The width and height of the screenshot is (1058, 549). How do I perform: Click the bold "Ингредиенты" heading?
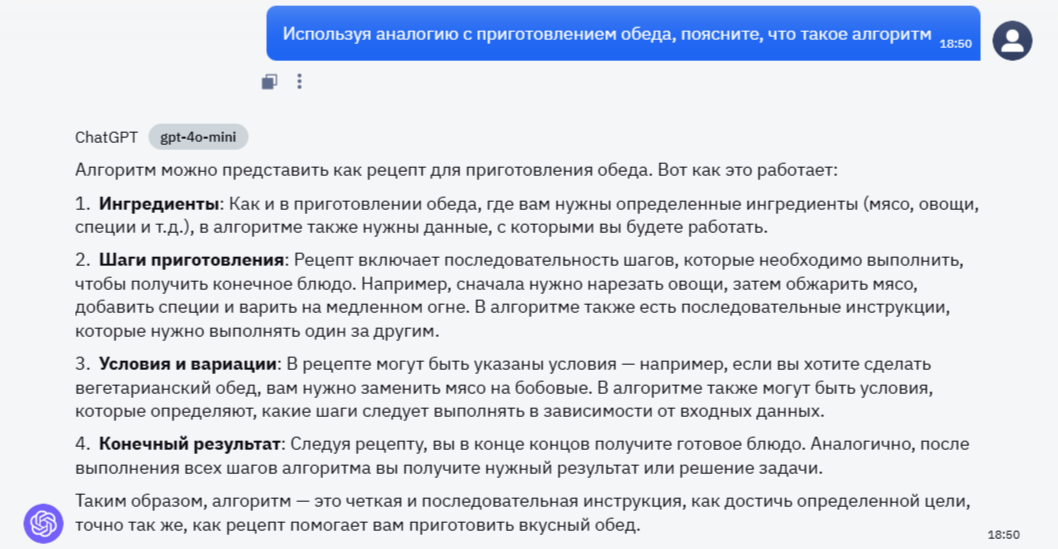pos(159,204)
